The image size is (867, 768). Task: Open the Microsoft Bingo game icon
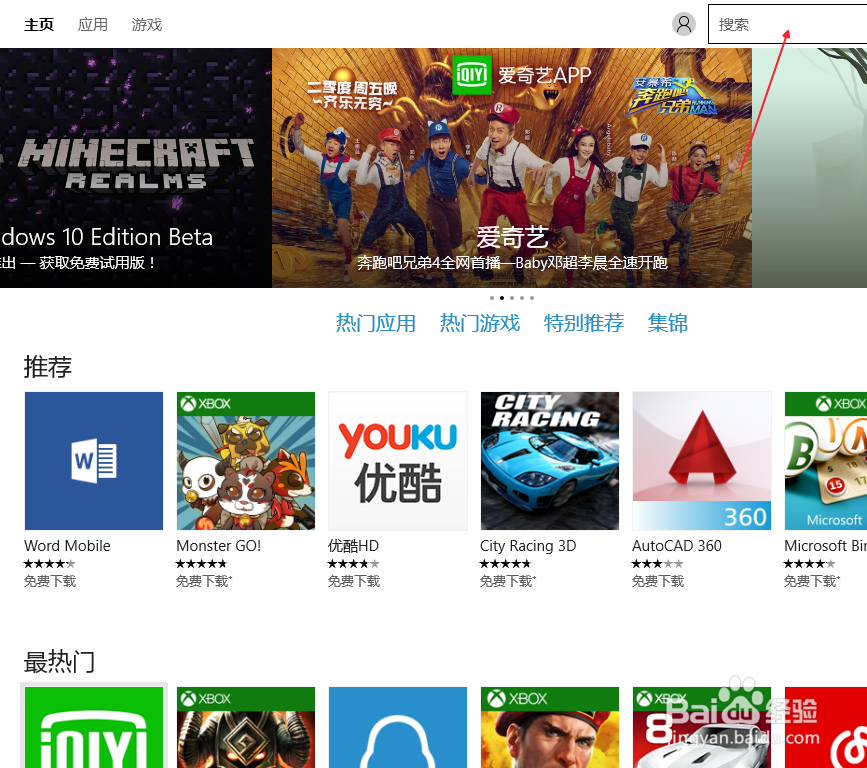pyautogui.click(x=826, y=461)
